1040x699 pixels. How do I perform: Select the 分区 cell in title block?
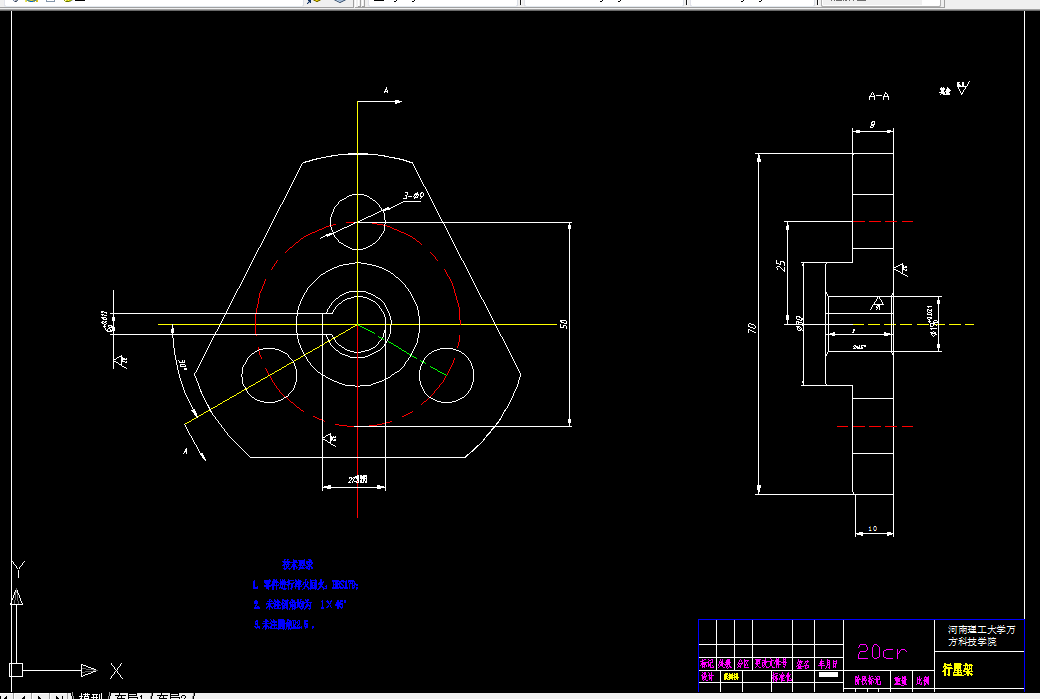click(743, 663)
